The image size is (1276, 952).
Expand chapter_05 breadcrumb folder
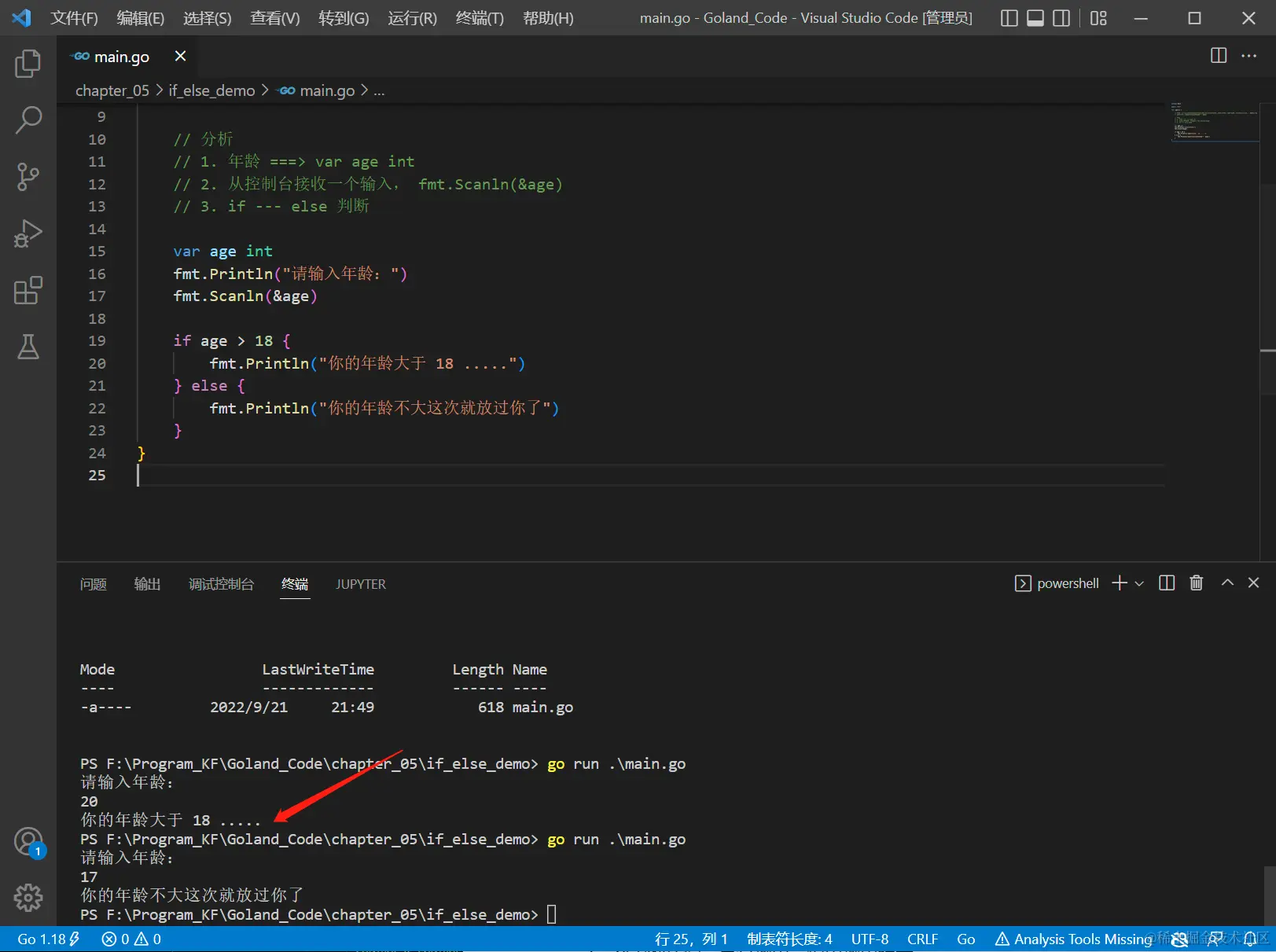click(x=112, y=90)
